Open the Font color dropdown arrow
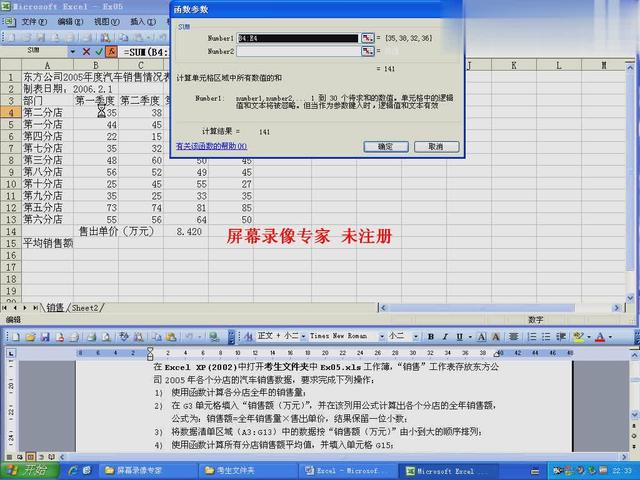This screenshot has width=640, height=480. click(x=610, y=337)
